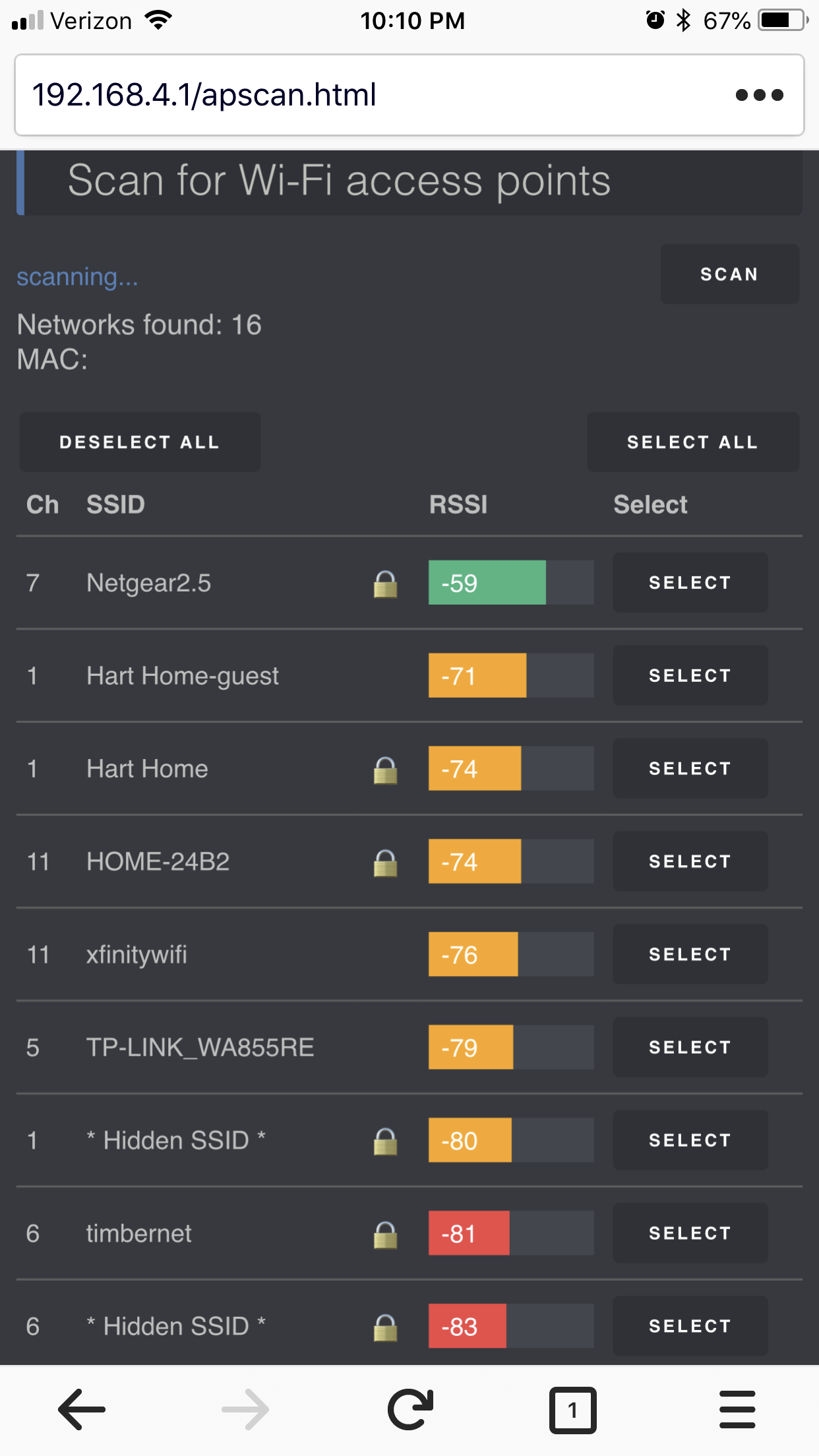Click the padlock icon for HOME-24B2
This screenshot has width=819, height=1456.
click(386, 862)
